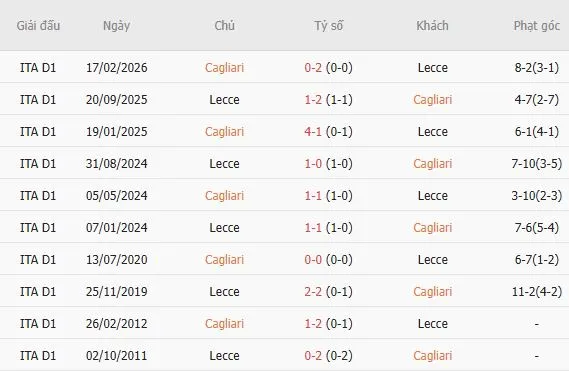Click the Phạt góc column header
Image resolution: width=569 pixels, height=371 pixels.
click(x=537, y=26)
